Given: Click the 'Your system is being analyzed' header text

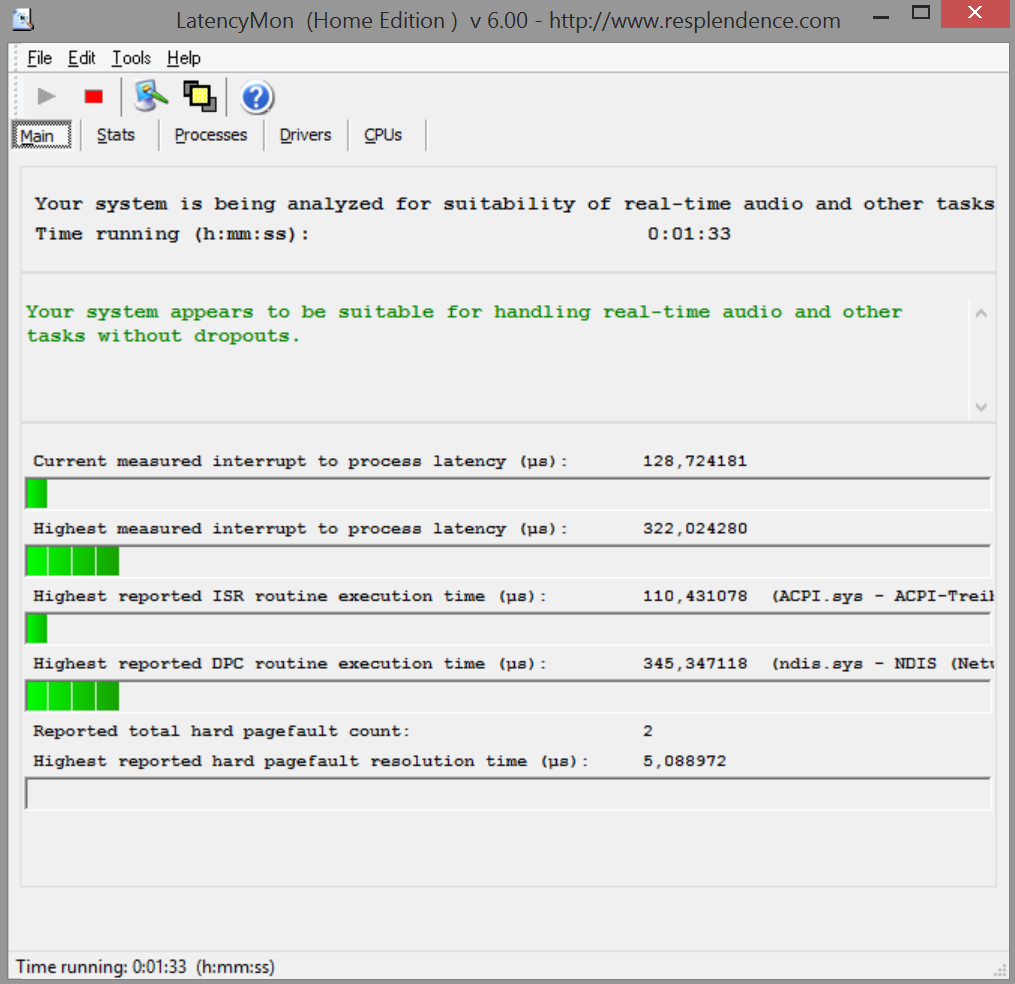Looking at the screenshot, I should 515,204.
